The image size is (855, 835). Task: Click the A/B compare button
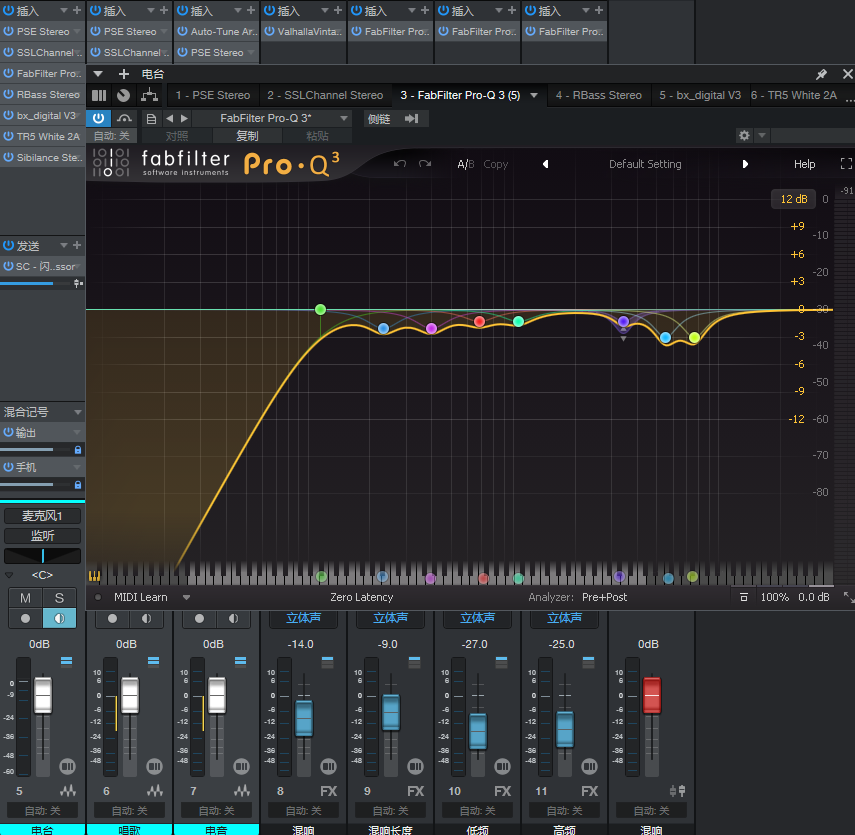coord(465,164)
